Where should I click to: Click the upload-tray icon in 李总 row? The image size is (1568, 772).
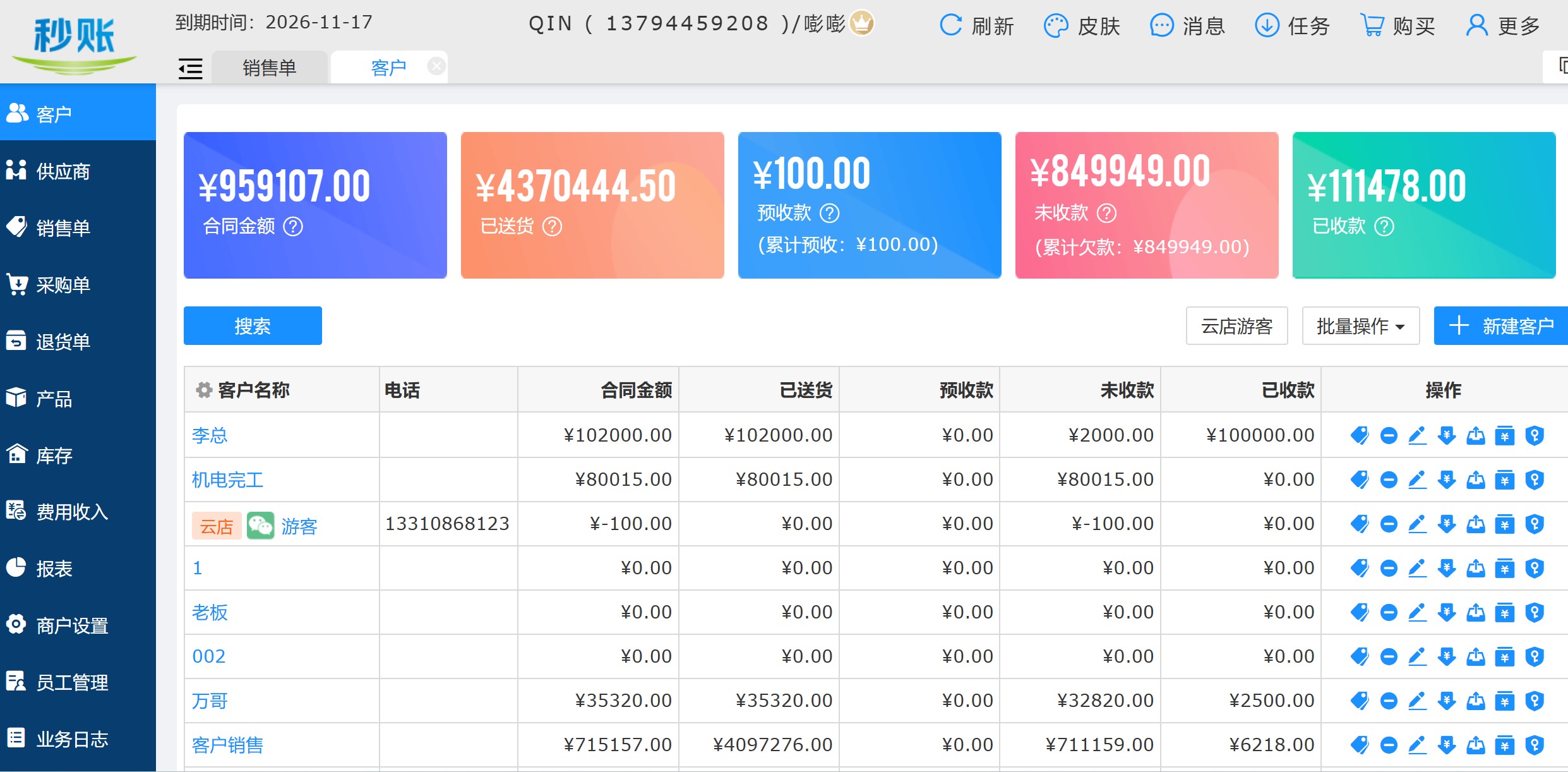click(x=1475, y=435)
